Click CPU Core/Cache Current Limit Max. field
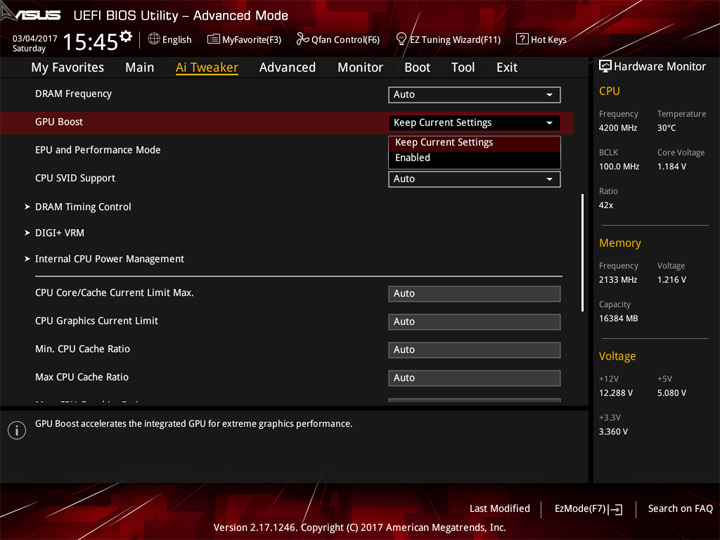720x540 pixels. [474, 294]
